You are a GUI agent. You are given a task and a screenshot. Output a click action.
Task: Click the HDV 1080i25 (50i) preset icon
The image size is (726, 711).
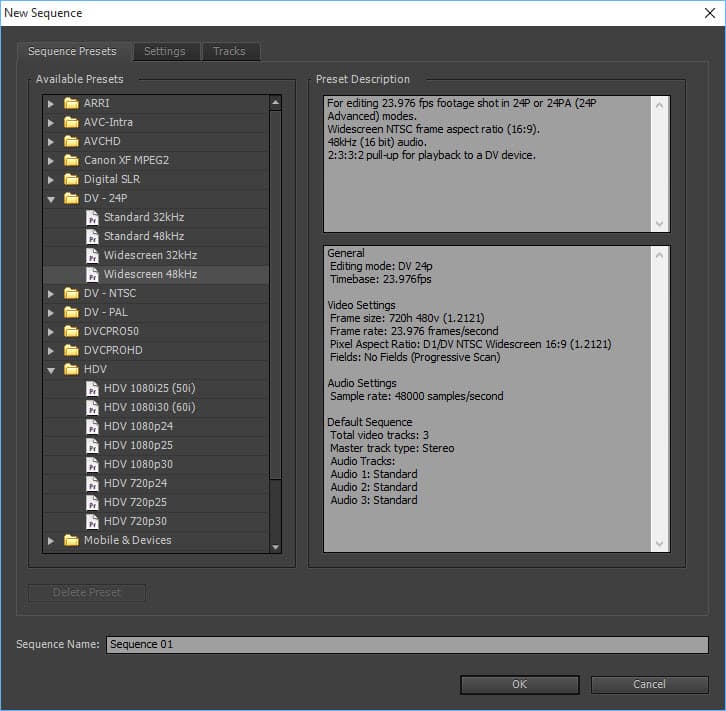tap(93, 388)
